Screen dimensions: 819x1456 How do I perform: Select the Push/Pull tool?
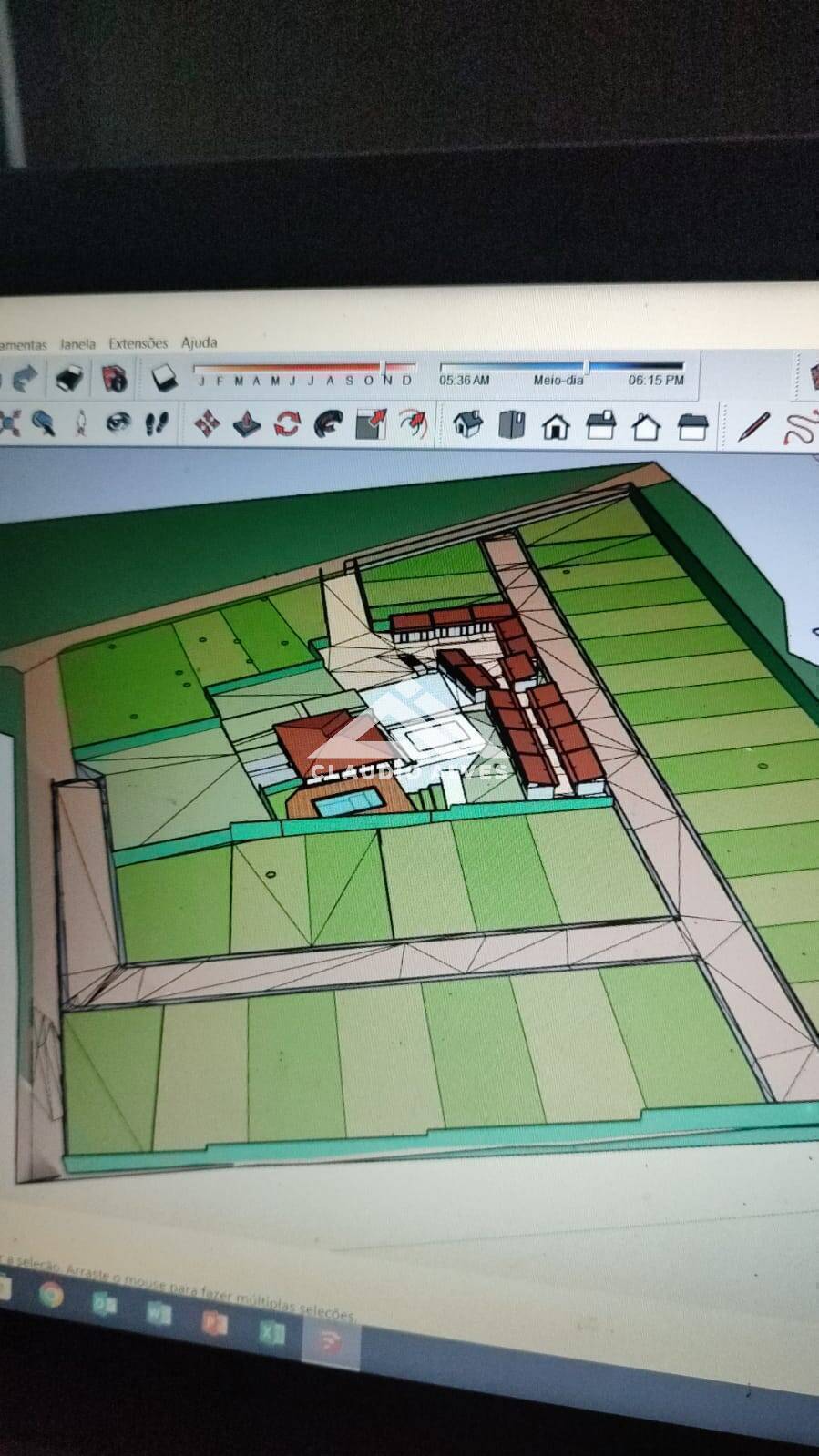tap(247, 423)
